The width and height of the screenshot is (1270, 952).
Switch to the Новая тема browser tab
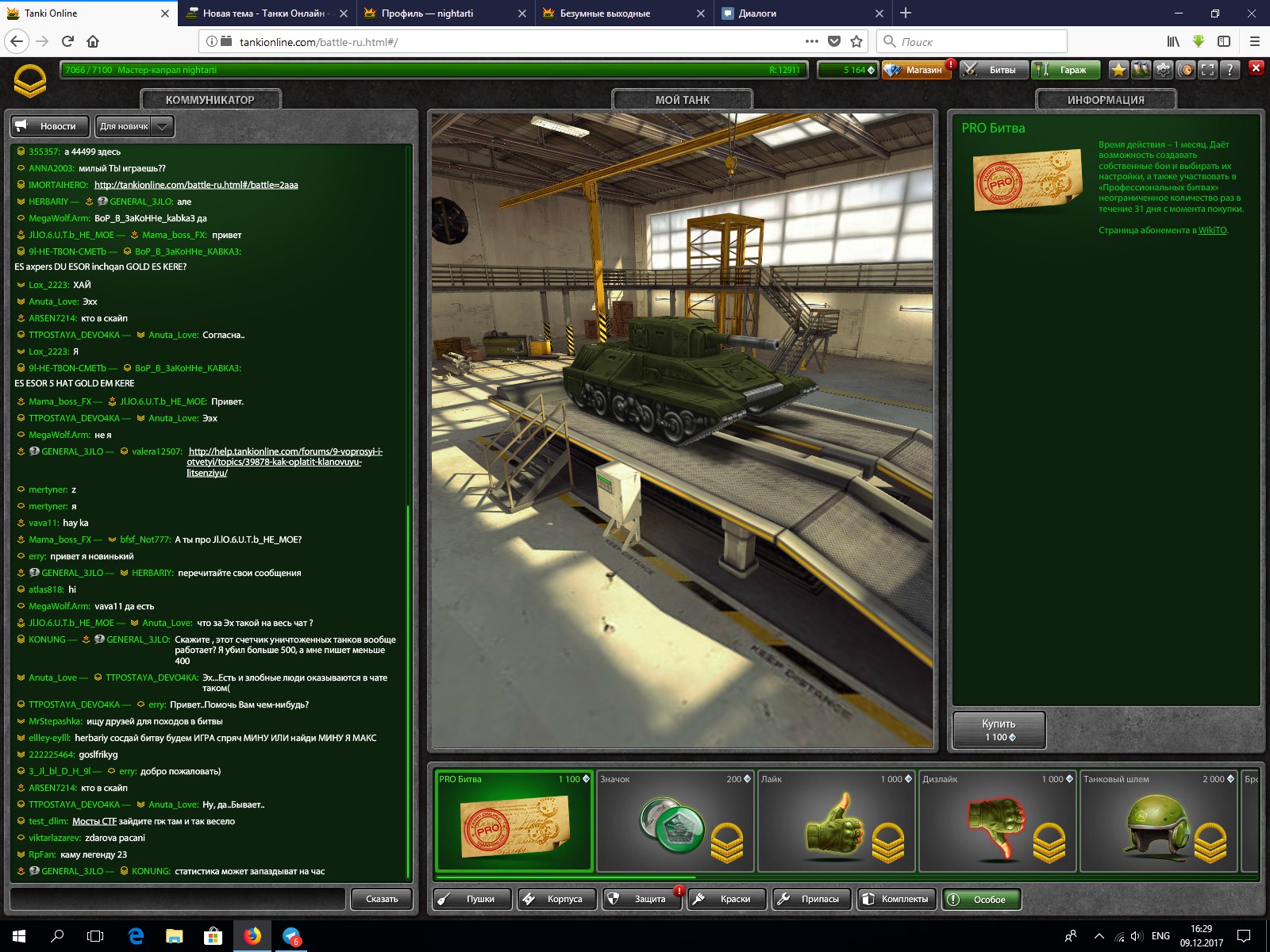point(267,13)
